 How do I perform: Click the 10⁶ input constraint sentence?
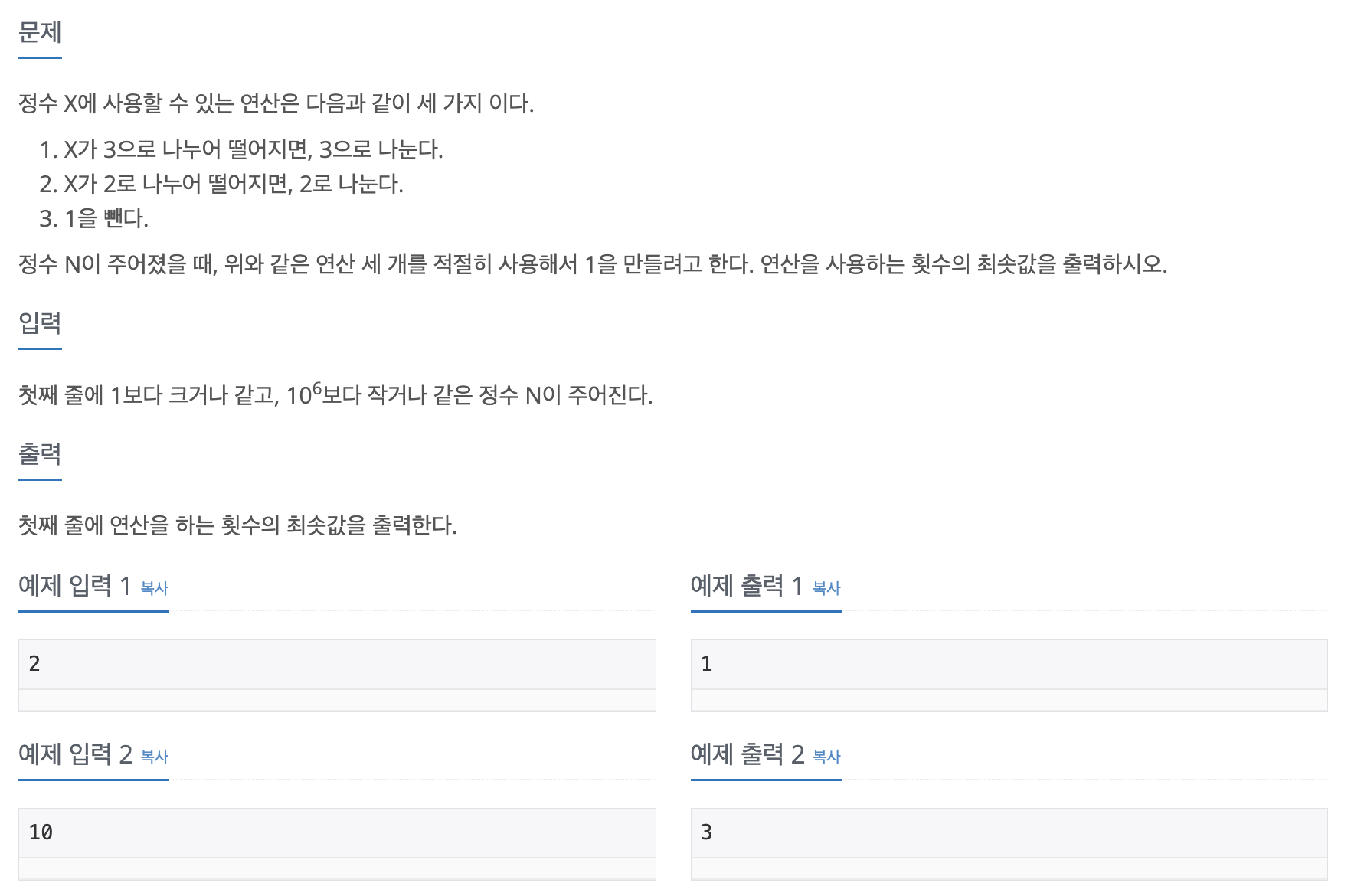click(x=335, y=394)
